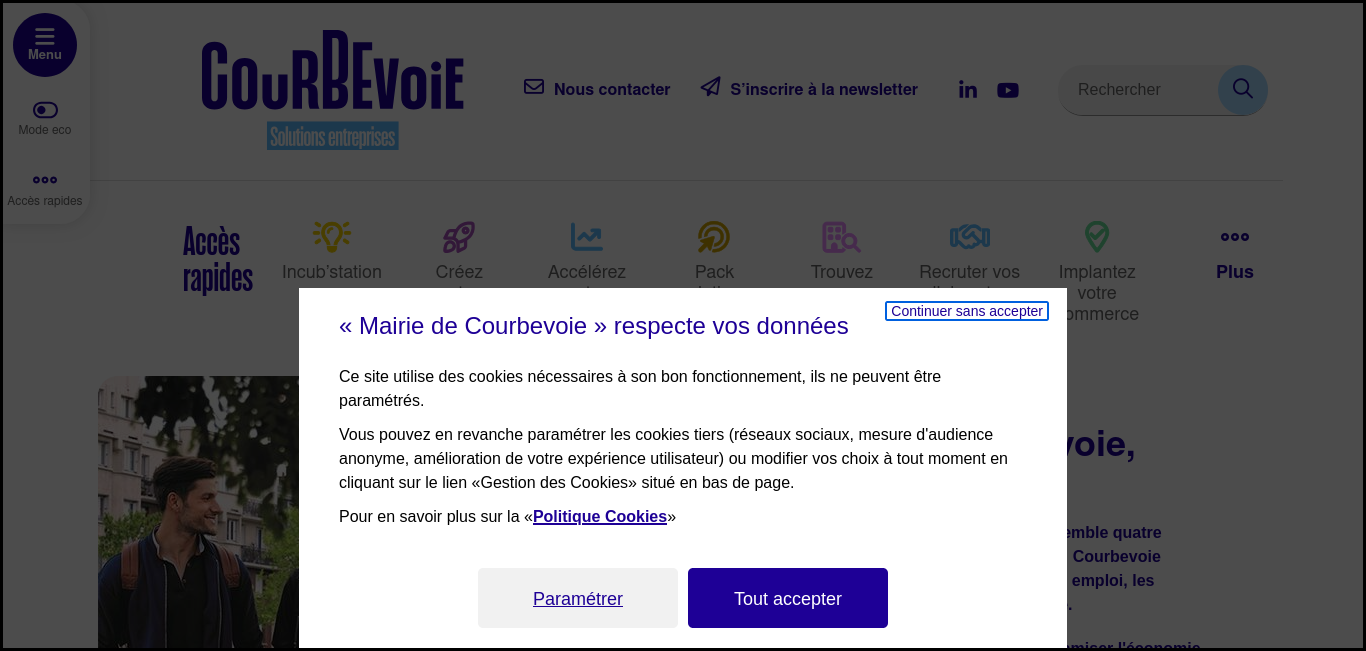The image size is (1366, 651).
Task: Open Accès rapides in the sidebar
Action: (45, 188)
